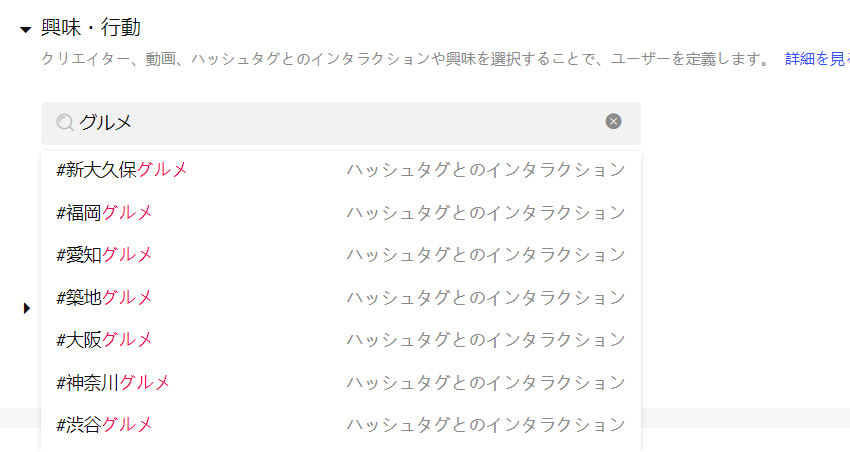Select the #福岡グルメ suggestion
The height and width of the screenshot is (452, 850).
tap(340, 212)
